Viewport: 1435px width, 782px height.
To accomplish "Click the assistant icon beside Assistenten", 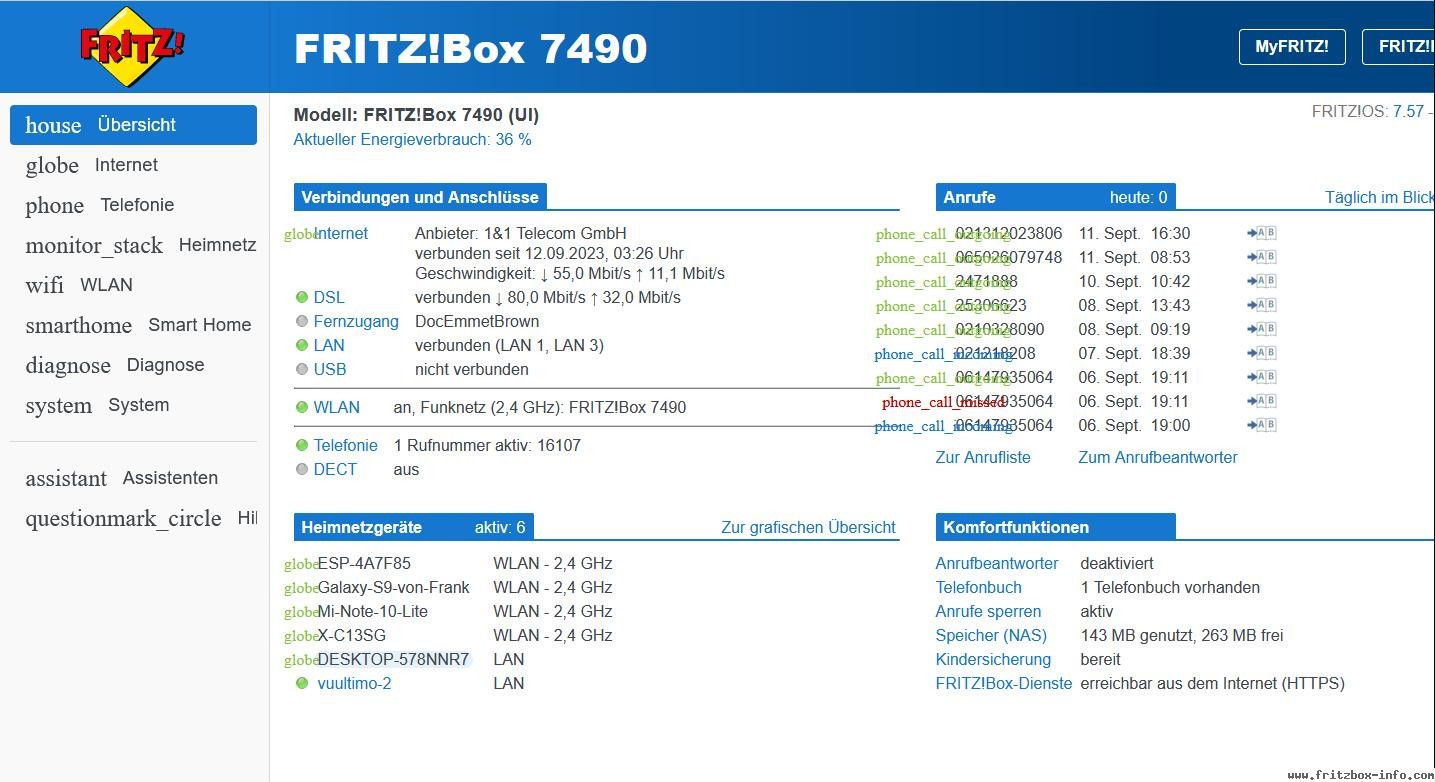I will [x=66, y=478].
